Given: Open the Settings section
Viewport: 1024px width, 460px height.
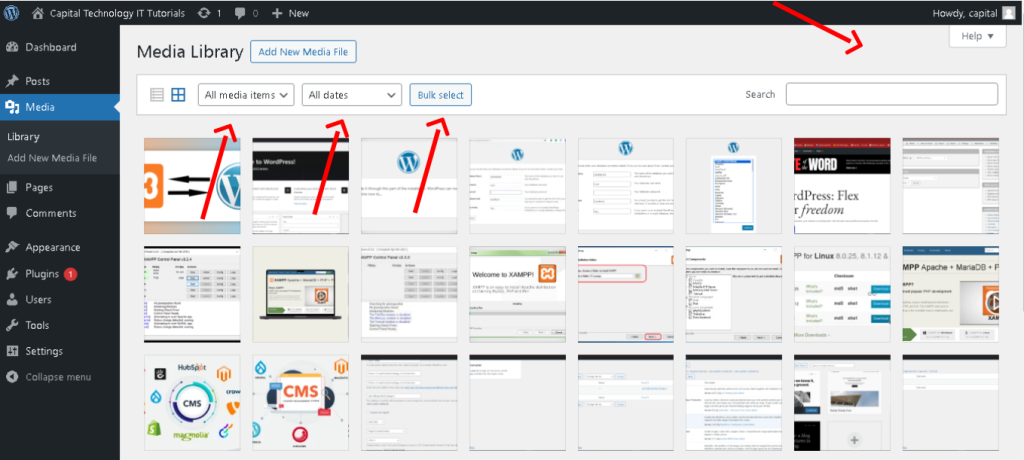Looking at the screenshot, I should click(44, 351).
